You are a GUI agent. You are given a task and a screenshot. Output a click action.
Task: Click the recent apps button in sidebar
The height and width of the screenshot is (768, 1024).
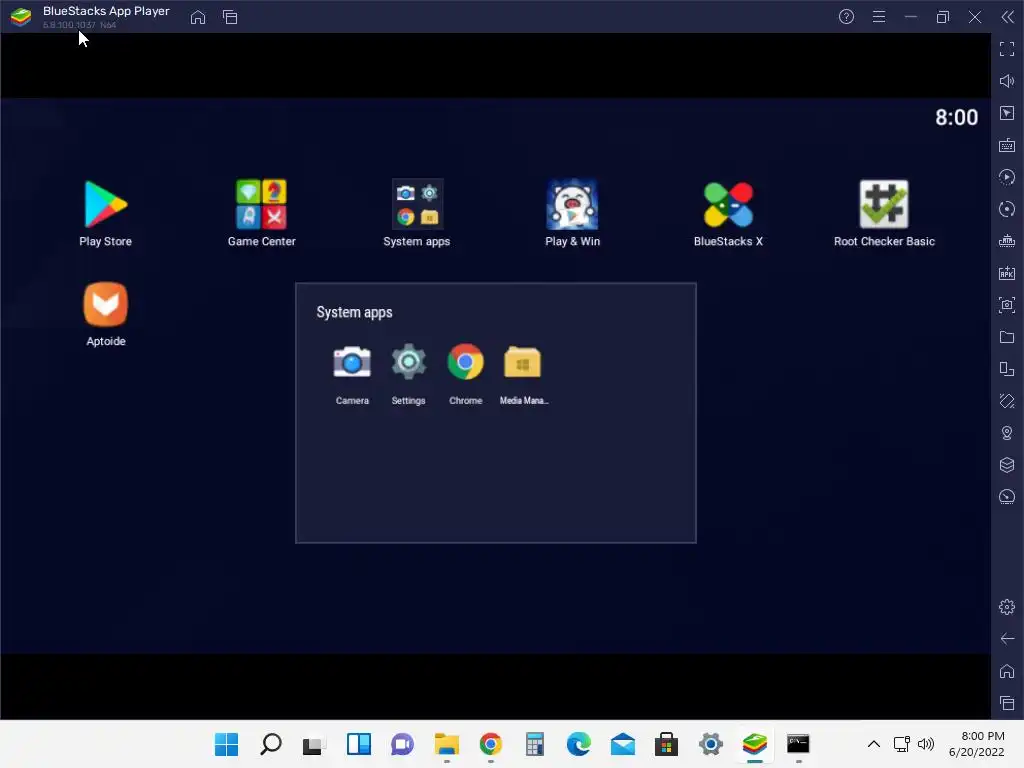[x=1007, y=703]
